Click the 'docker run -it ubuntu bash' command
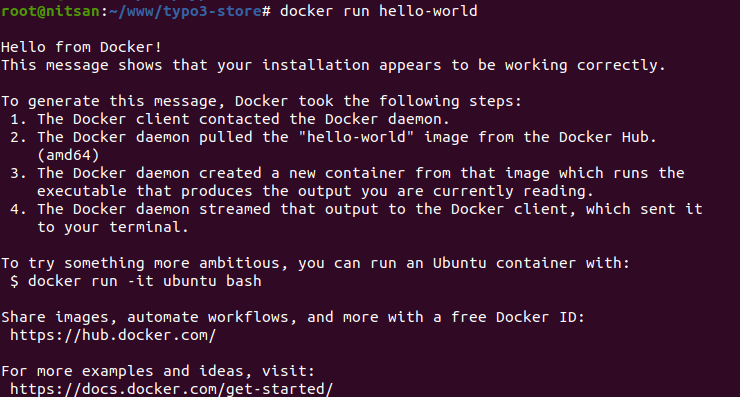740x397 pixels. tap(144, 281)
